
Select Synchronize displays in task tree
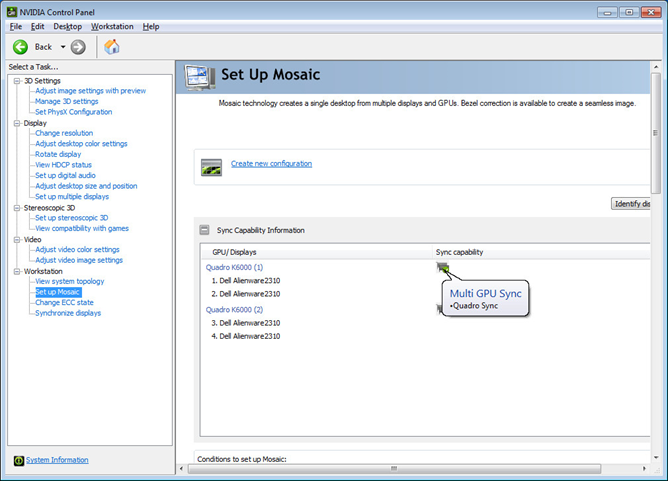pyautogui.click(x=67, y=313)
